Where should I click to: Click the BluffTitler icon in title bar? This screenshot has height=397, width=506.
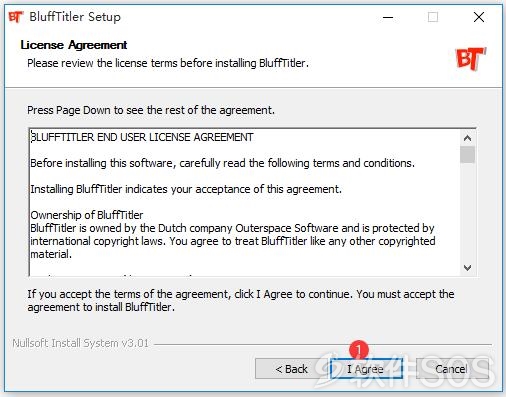coord(16,17)
